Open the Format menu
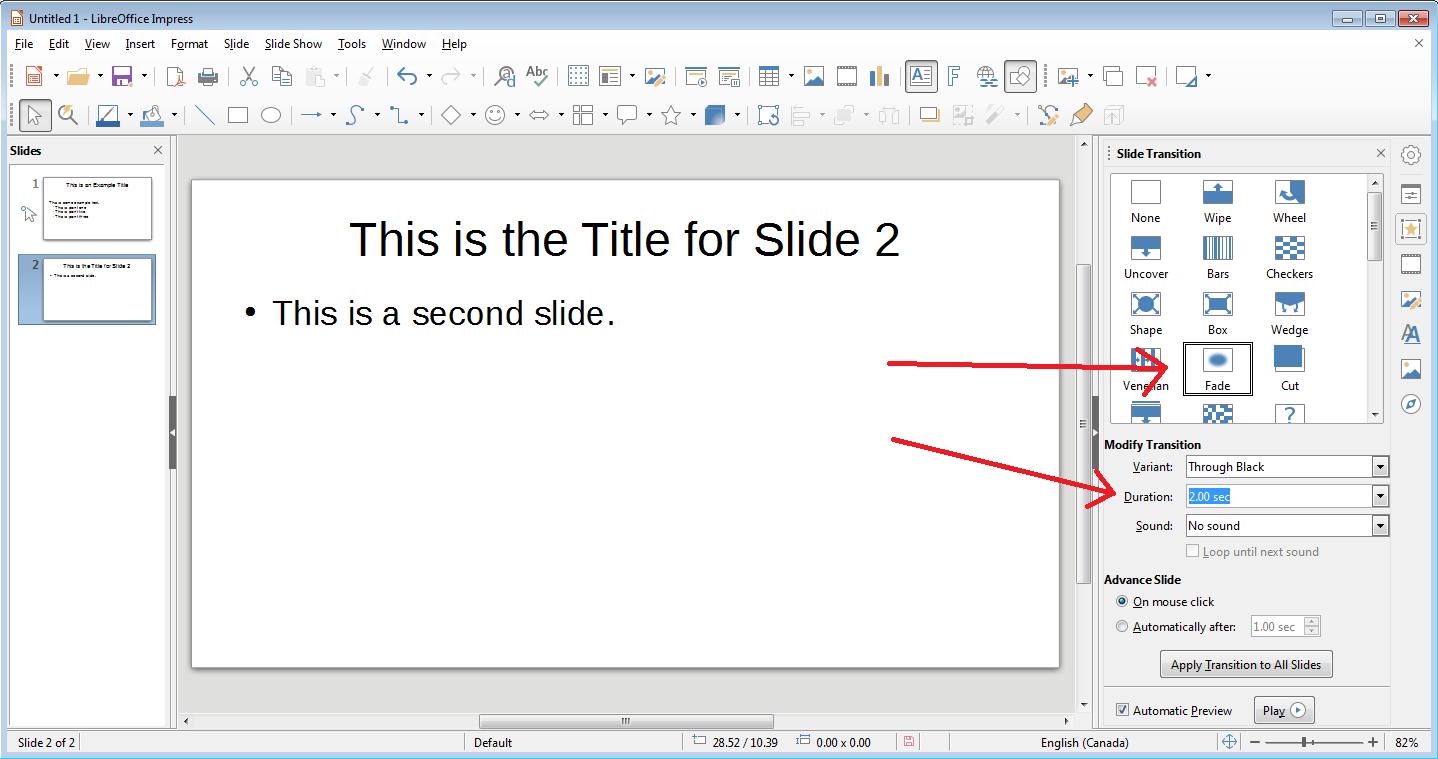 coord(190,44)
